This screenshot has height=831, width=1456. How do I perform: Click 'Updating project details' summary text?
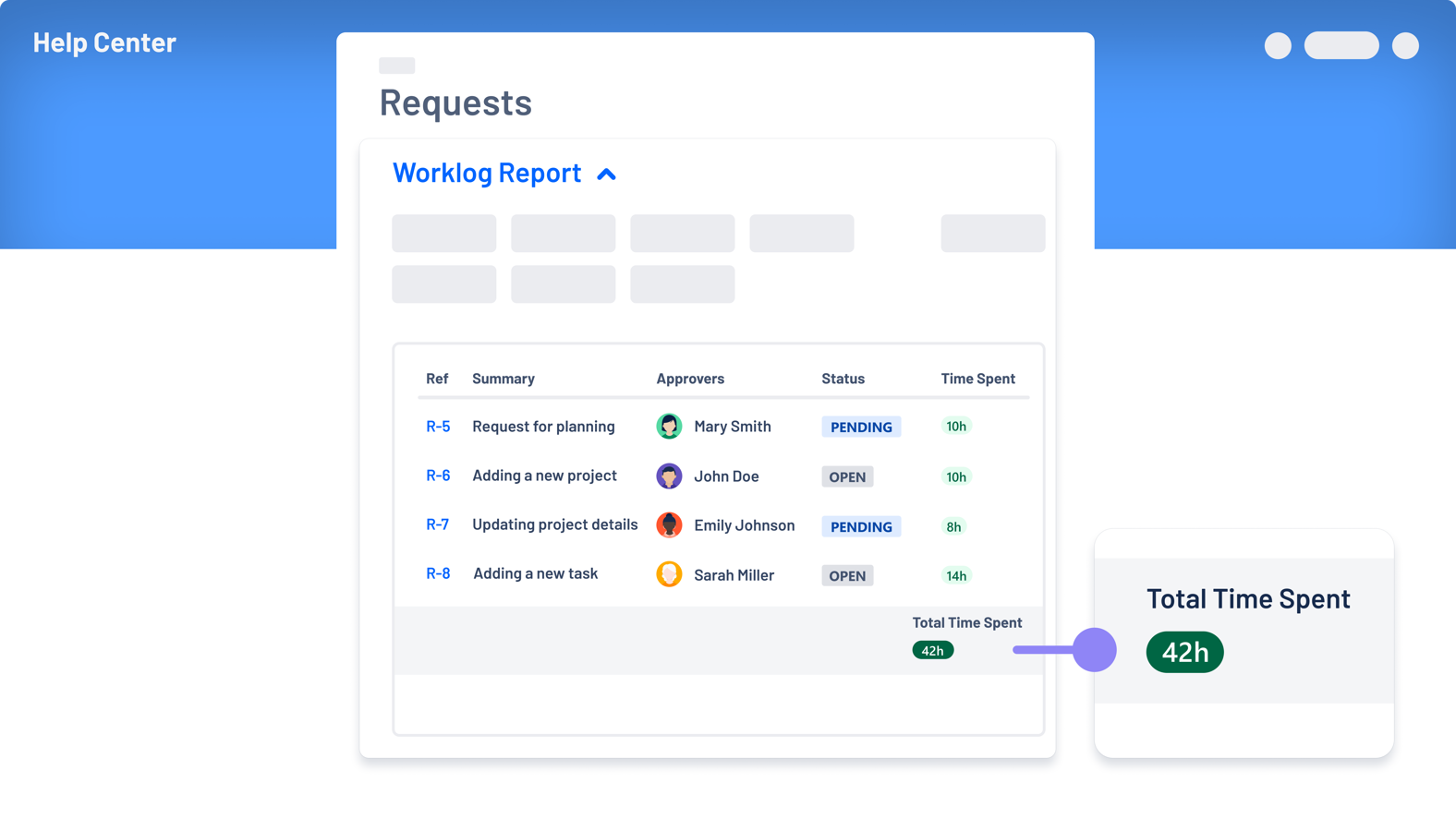click(555, 524)
